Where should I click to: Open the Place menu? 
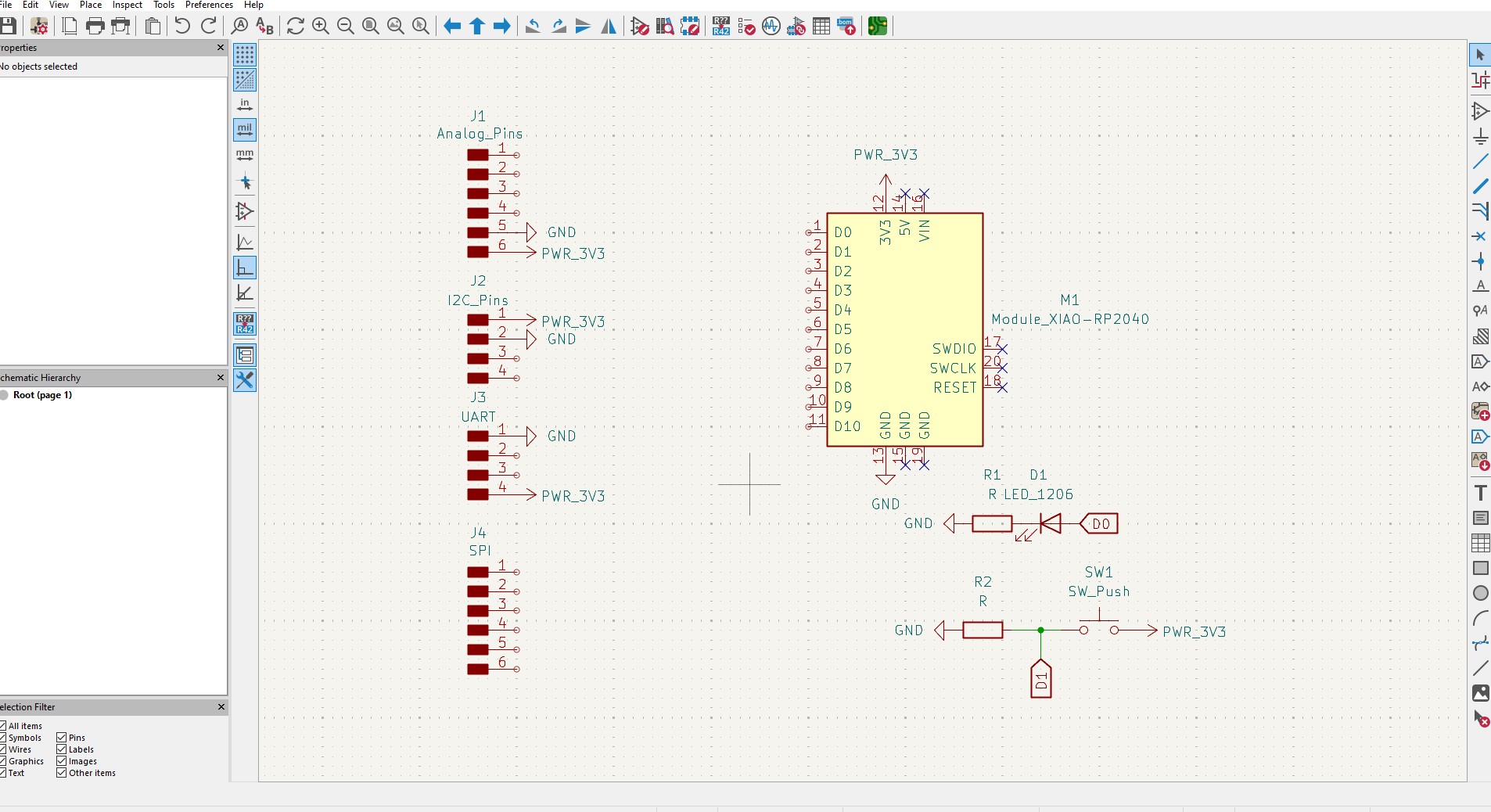[91, 5]
